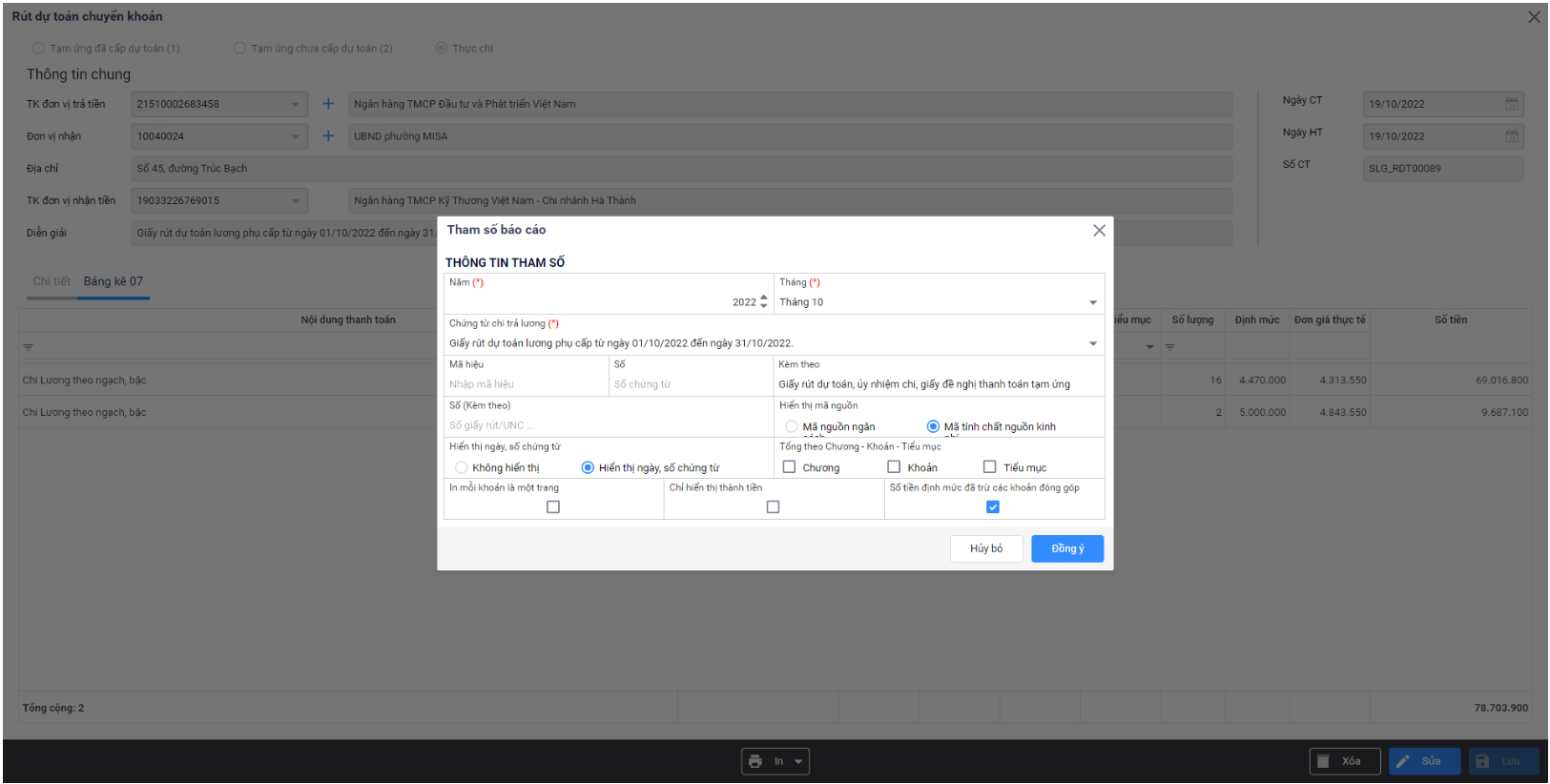1550x784 pixels.
Task: Switch to the Chi tiết tab
Action: (x=52, y=281)
